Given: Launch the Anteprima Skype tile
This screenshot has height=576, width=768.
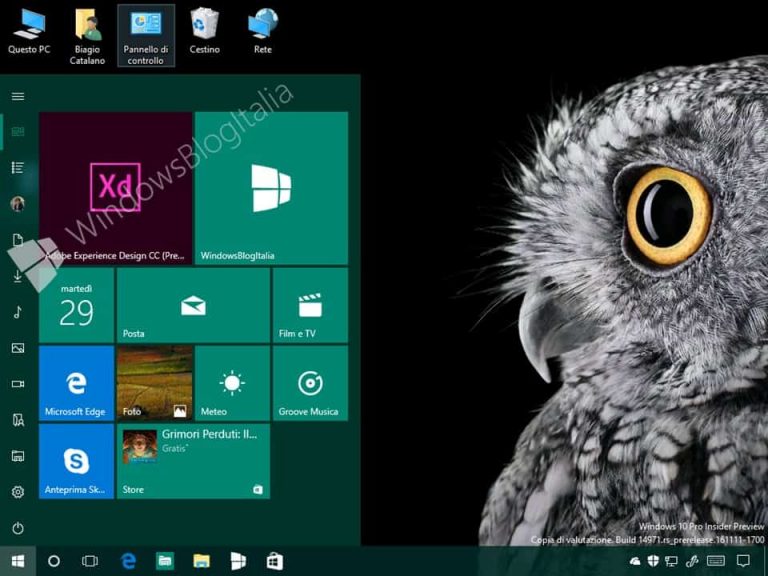Looking at the screenshot, I should coord(76,461).
